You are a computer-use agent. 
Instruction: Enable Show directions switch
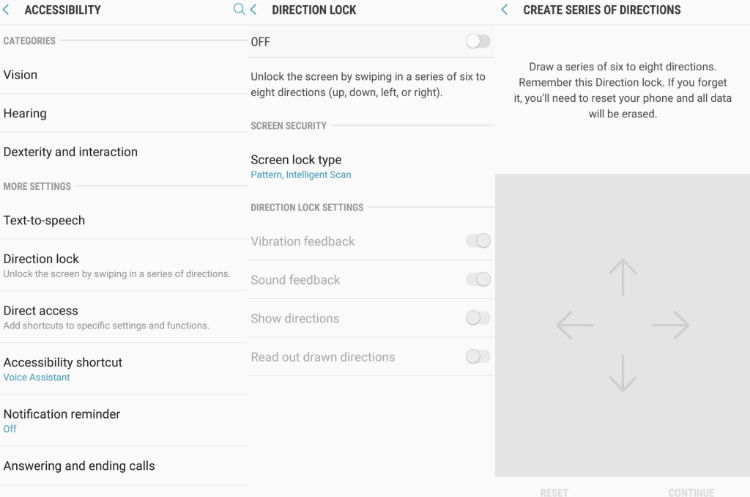point(478,318)
